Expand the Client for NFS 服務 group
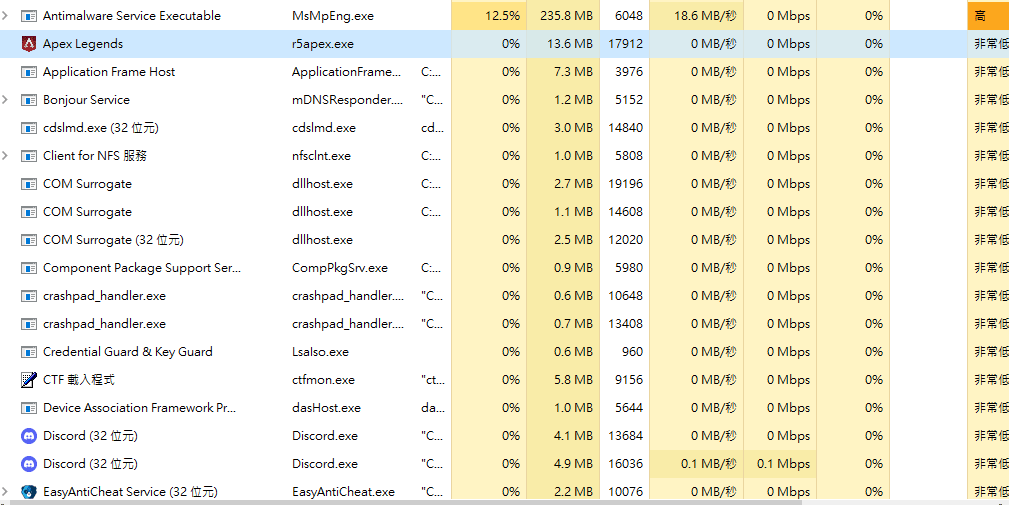1009x505 pixels. click(x=5, y=156)
